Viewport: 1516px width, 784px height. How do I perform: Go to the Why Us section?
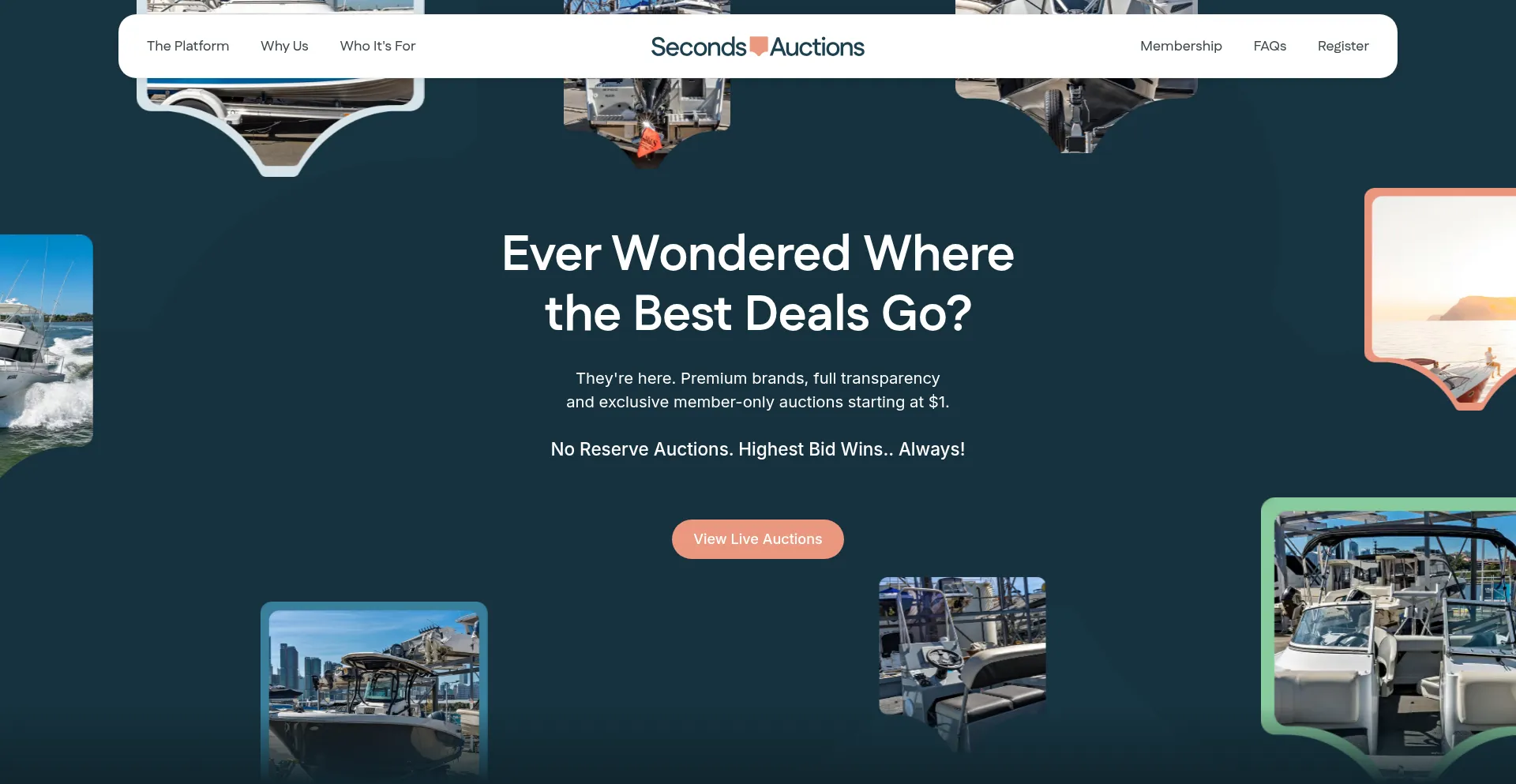click(284, 46)
